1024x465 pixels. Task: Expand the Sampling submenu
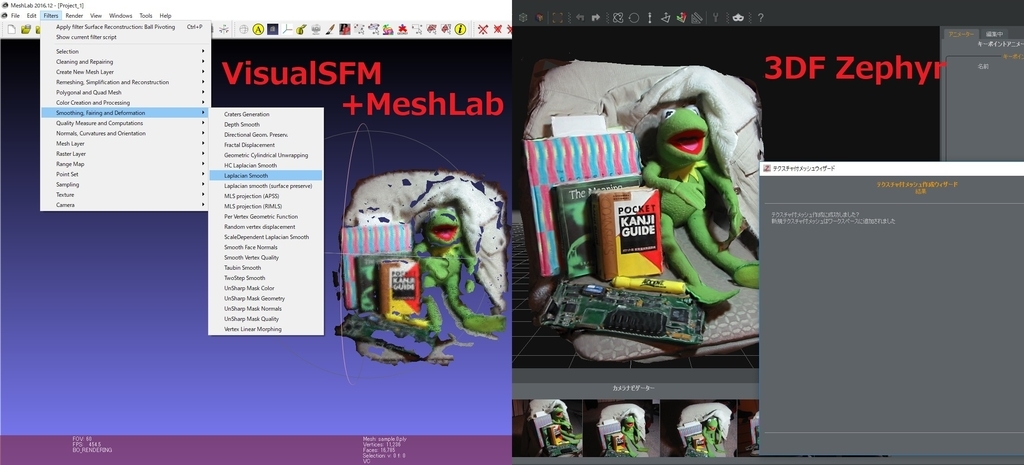click(x=123, y=184)
